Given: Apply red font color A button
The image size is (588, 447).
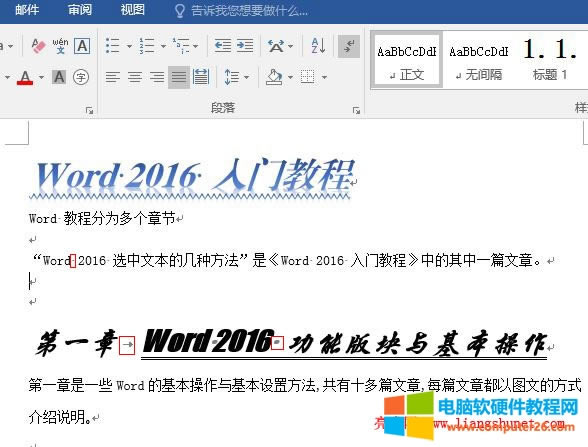Looking at the screenshot, I should tap(25, 78).
